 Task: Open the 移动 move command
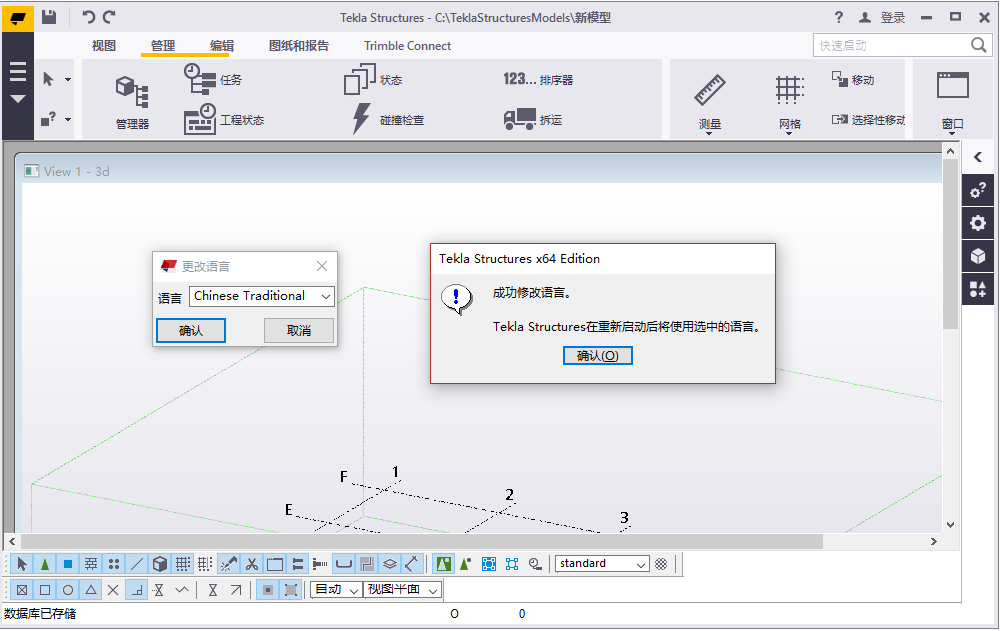click(x=853, y=79)
